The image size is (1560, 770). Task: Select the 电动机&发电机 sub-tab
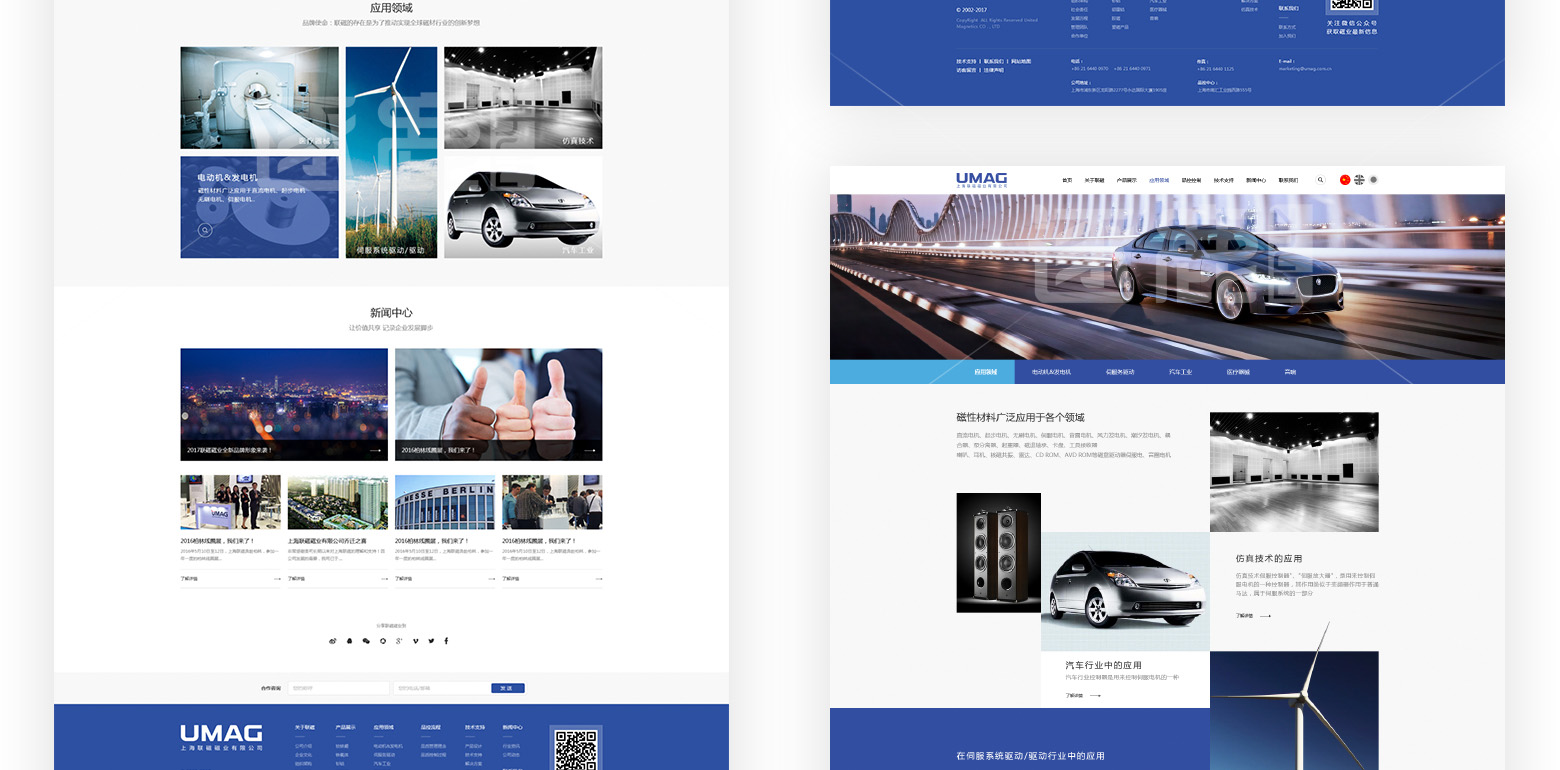tap(1051, 372)
